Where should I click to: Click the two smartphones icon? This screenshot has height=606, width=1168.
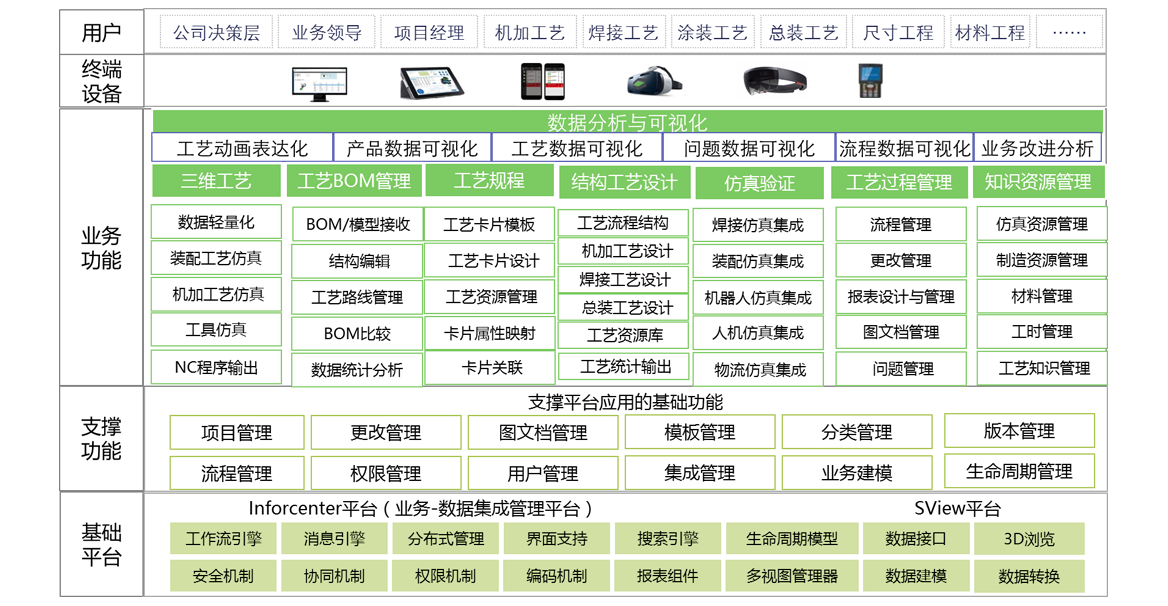click(x=543, y=81)
